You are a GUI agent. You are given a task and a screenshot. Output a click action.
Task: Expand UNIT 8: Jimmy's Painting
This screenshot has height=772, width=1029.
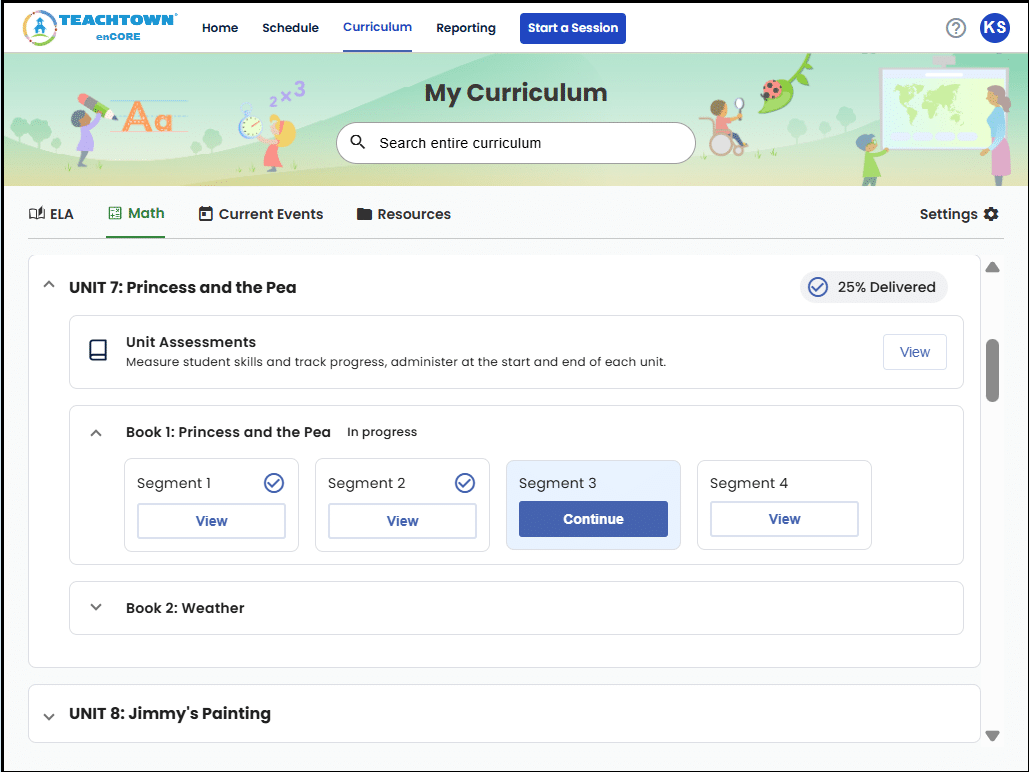tap(48, 715)
